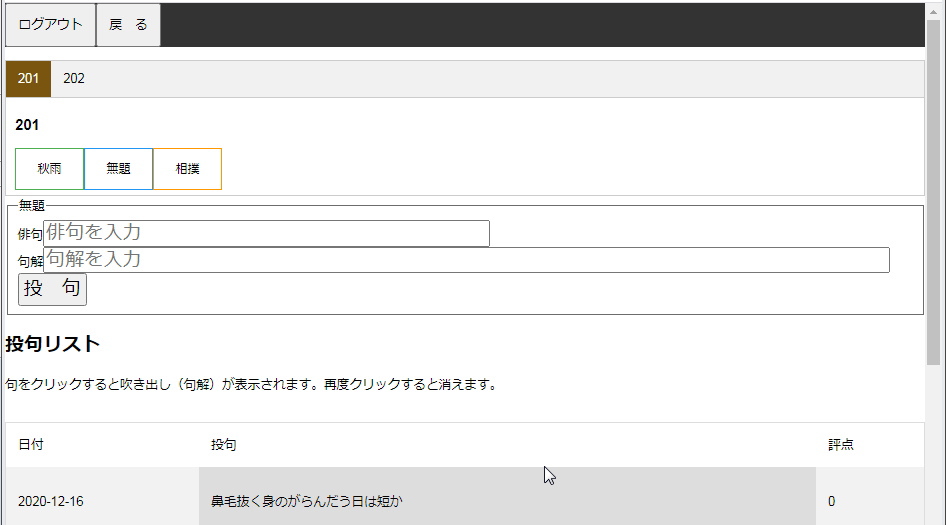The width and height of the screenshot is (946, 525).
Task: Click the 評点 column header
Action: tap(840, 445)
